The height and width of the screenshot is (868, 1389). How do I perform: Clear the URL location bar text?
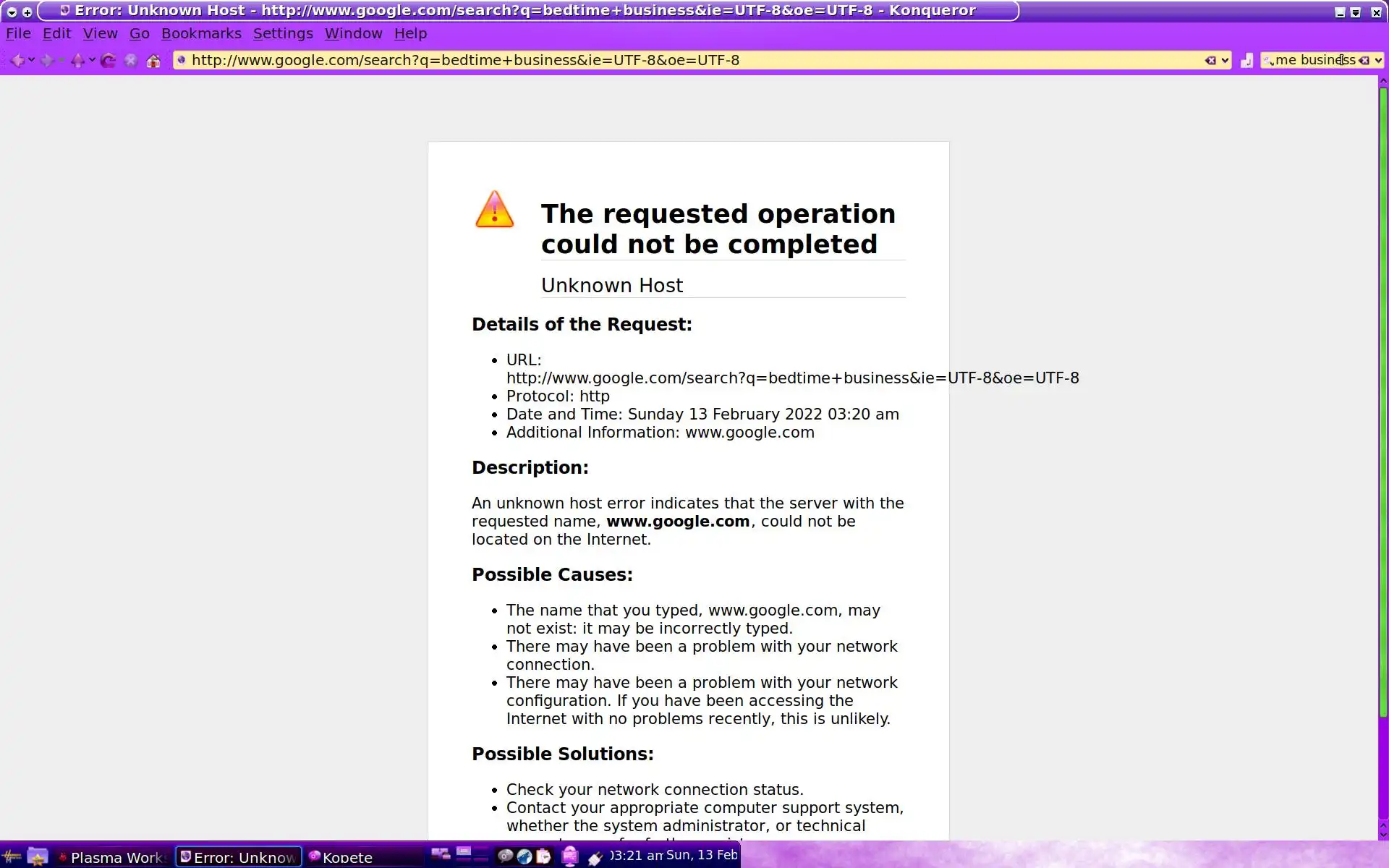(1210, 61)
